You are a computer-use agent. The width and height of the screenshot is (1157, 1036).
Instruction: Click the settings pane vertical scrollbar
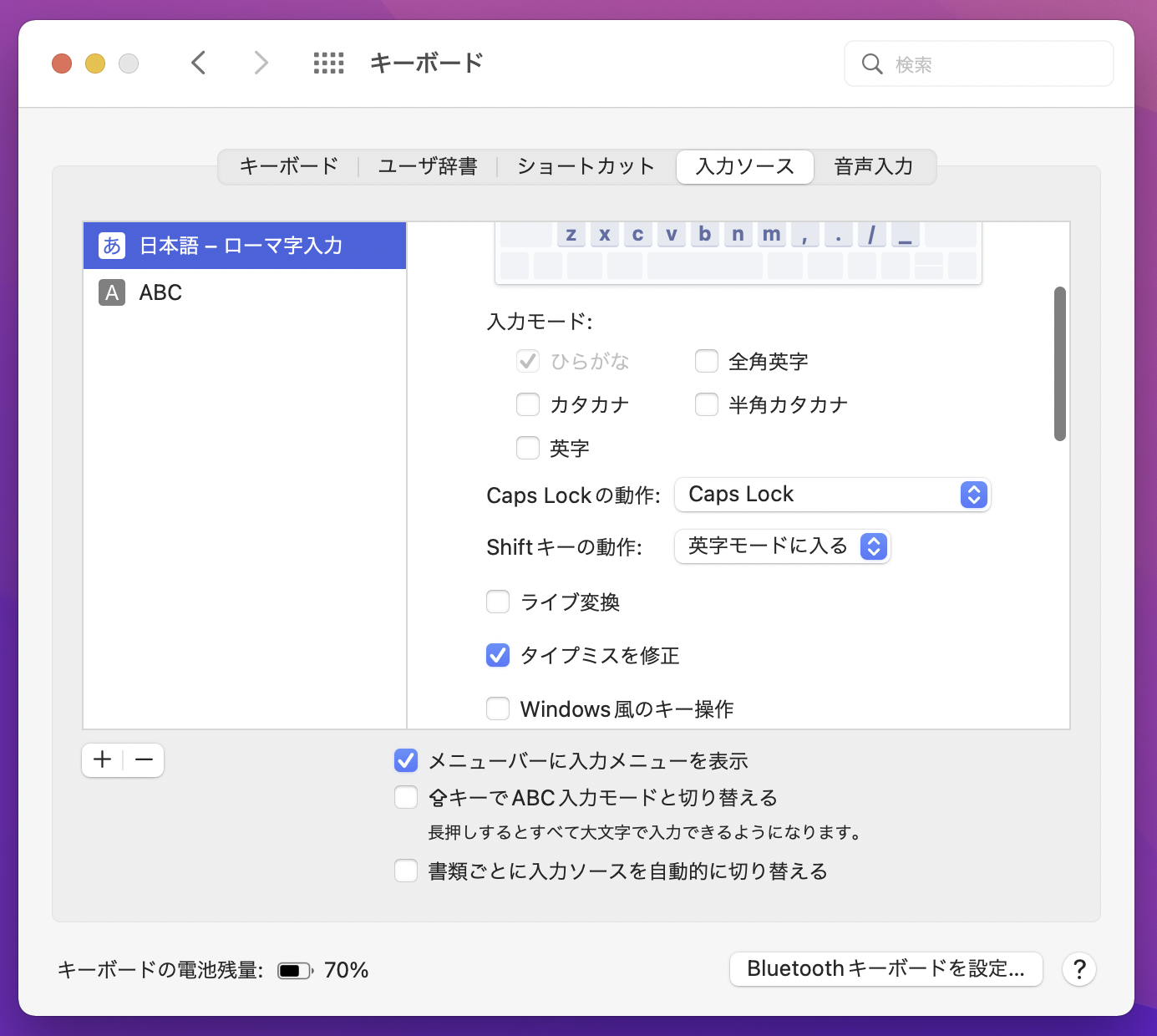click(1059, 363)
